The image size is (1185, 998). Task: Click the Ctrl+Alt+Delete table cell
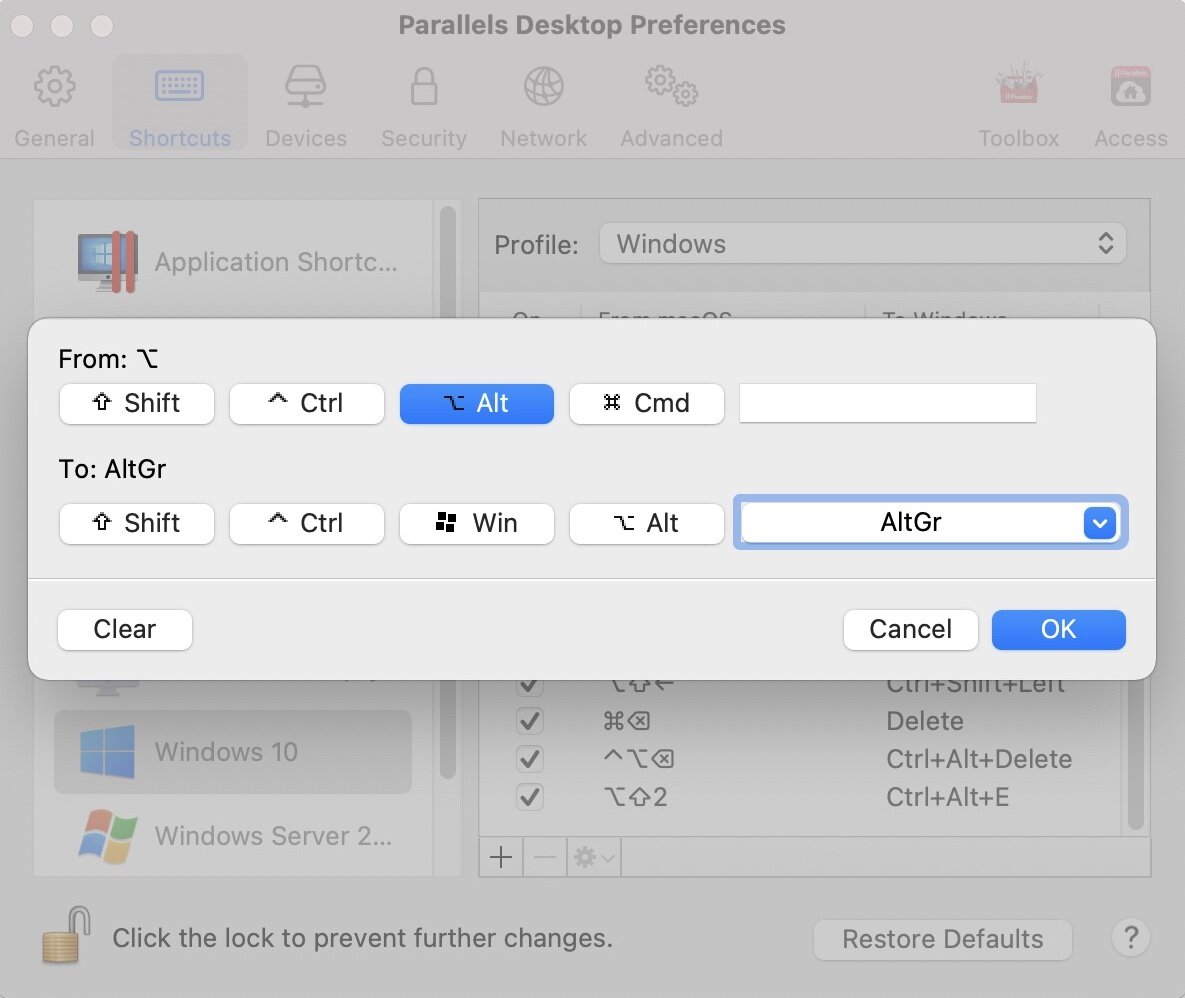pos(979,759)
